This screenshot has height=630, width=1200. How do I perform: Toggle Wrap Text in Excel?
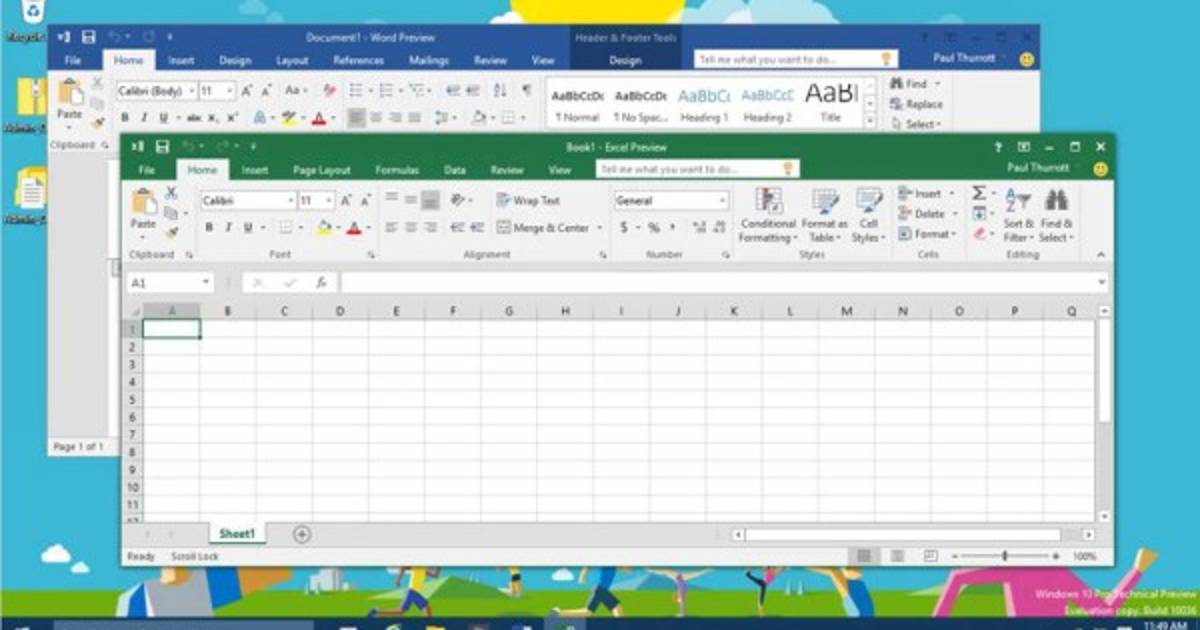[528, 200]
